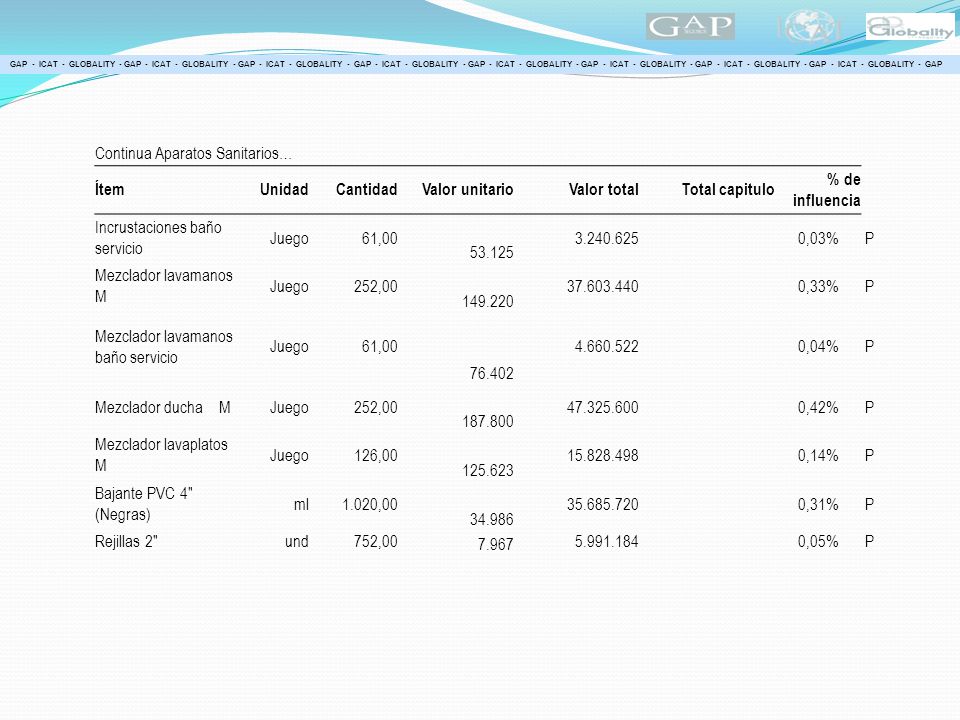Viewport: 960px width, 720px height.
Task: Click the 'Cantidad' column header
Action: coord(367,190)
